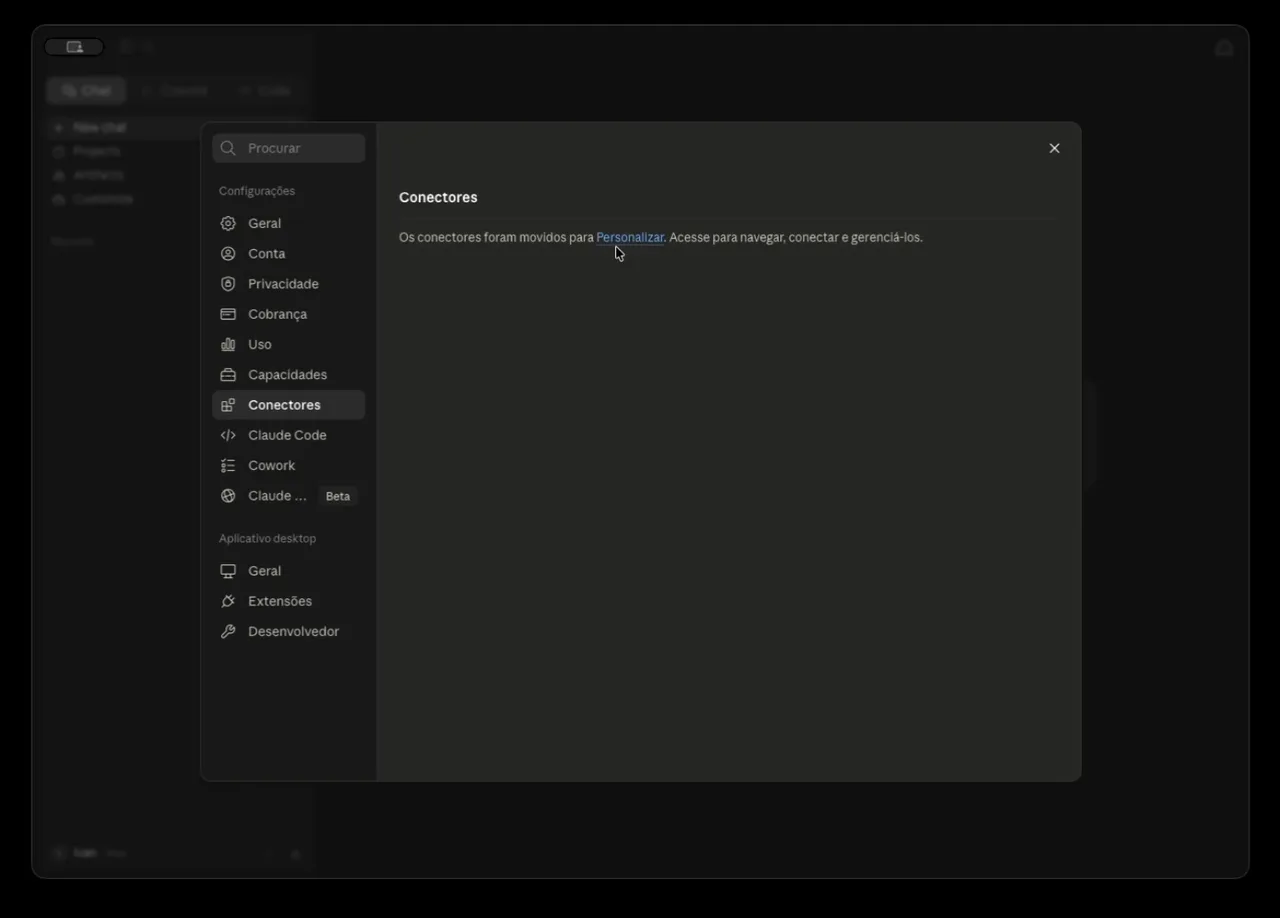Viewport: 1280px width, 918px height.
Task: Click the Conectores page heading
Action: pos(438,197)
